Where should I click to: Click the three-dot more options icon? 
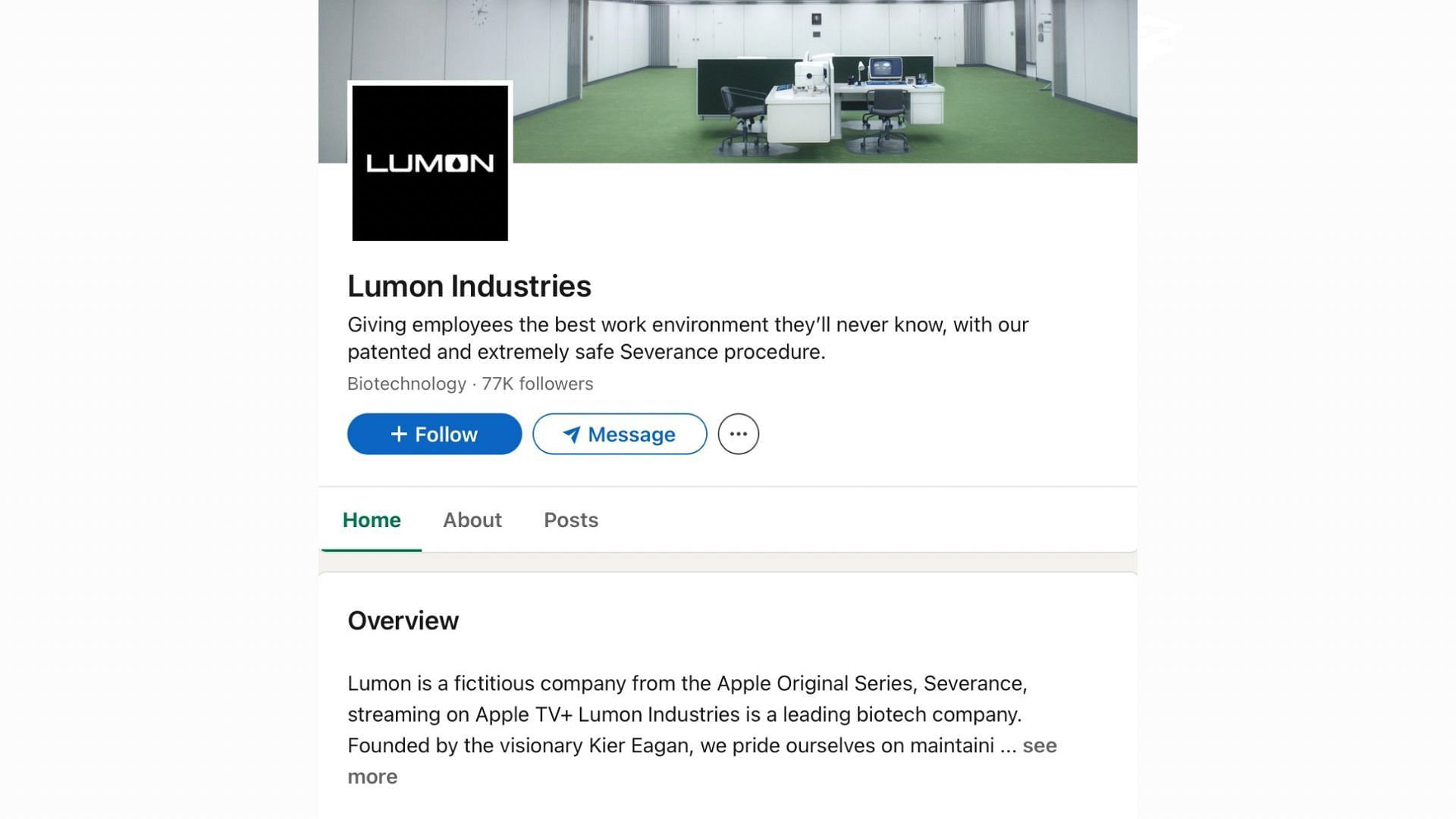click(738, 433)
